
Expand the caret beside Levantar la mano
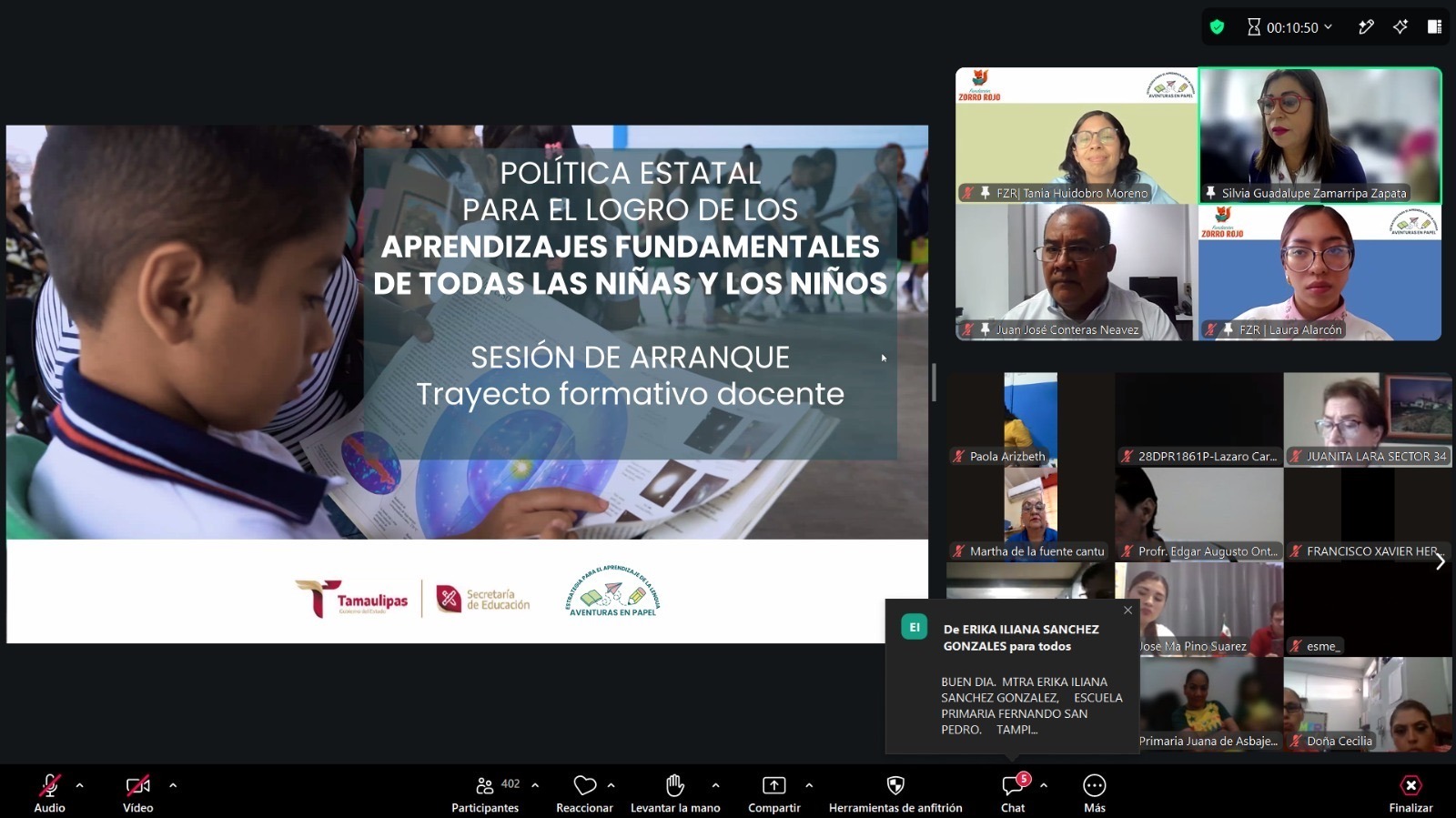[716, 785]
